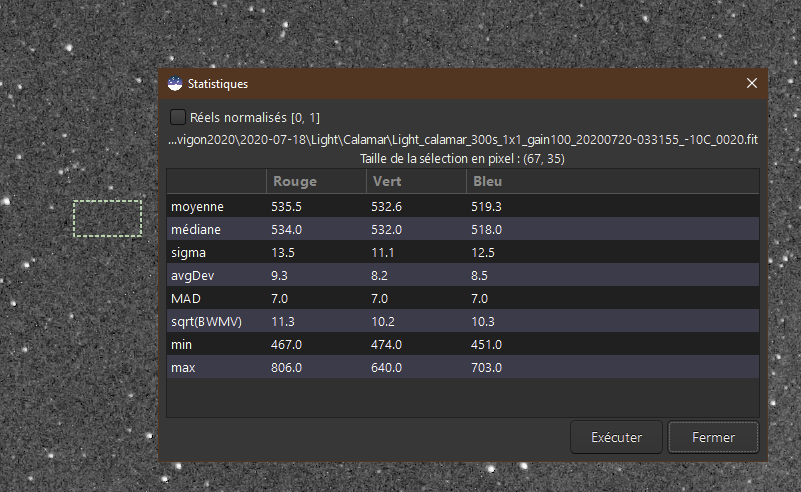Click the Rouge sigma value 13.5
Screen dimensions: 801x492
(x=282, y=252)
